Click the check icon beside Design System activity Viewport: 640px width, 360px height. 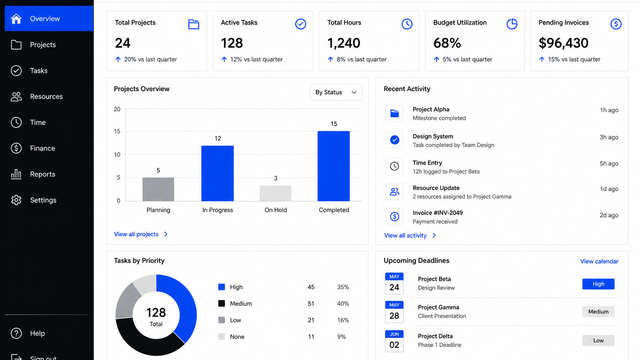coord(394,140)
